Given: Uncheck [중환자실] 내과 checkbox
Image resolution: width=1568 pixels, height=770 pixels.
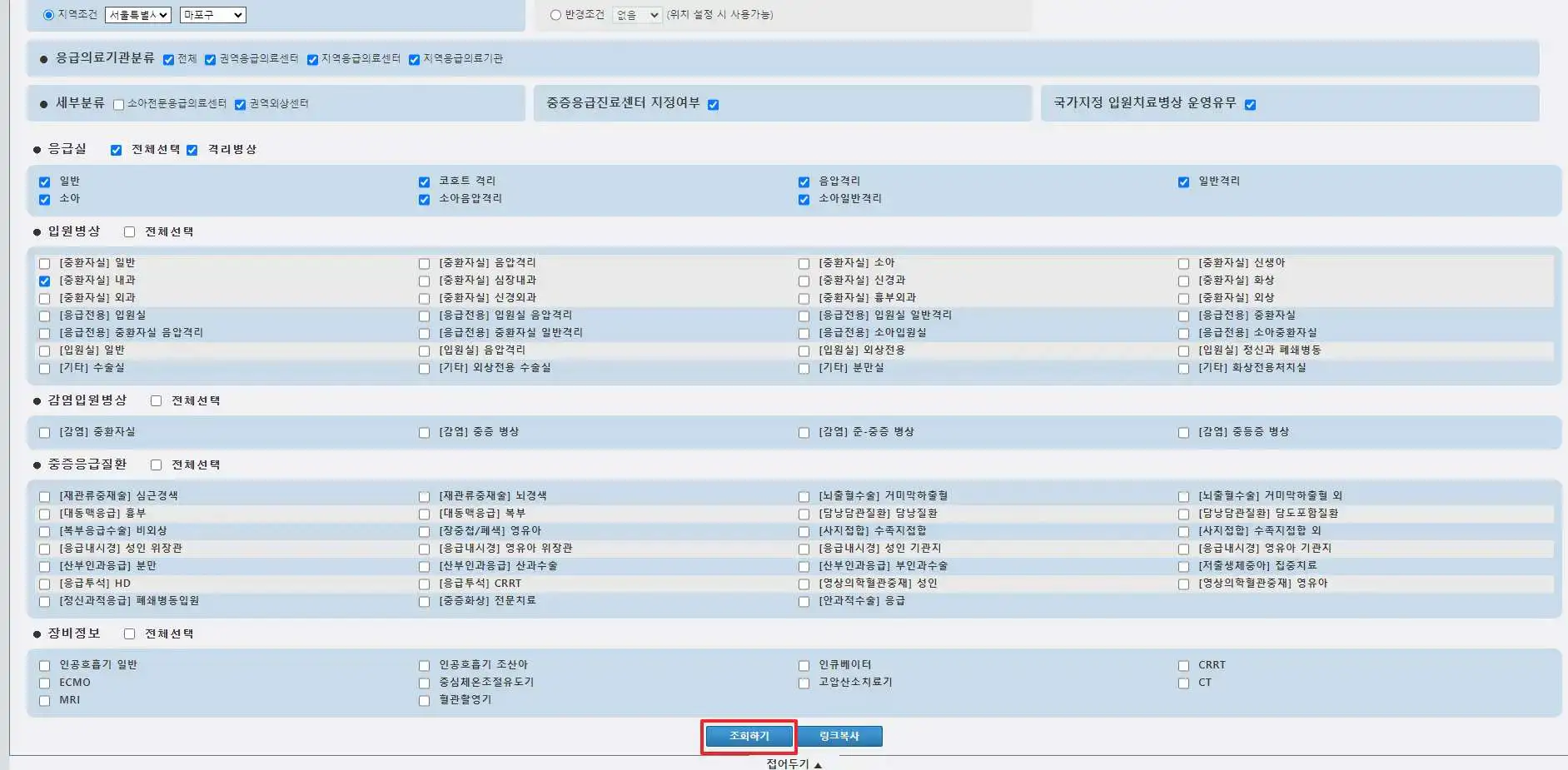Looking at the screenshot, I should 44,281.
